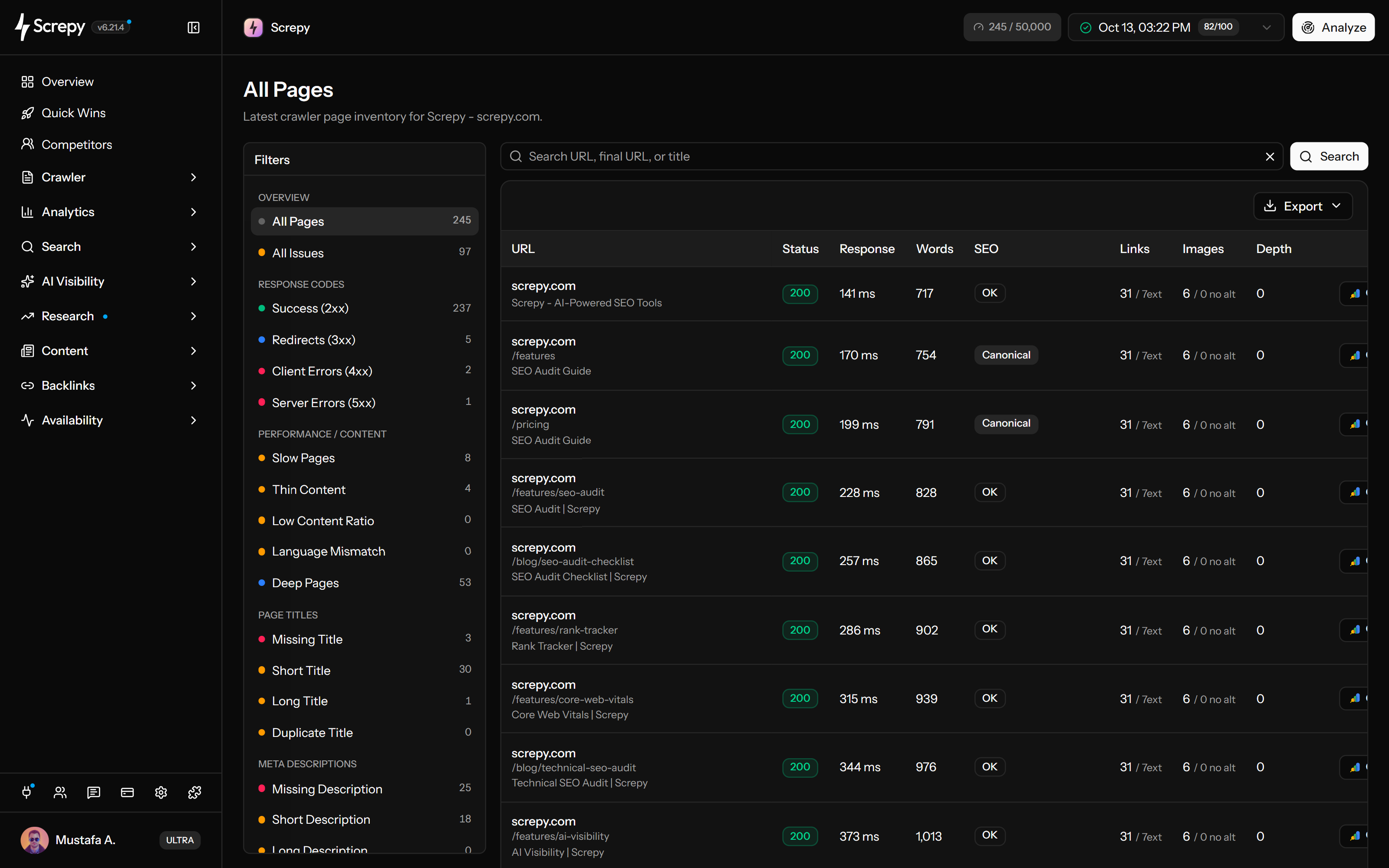The height and width of the screenshot is (868, 1389).
Task: Expand the Analytics menu chevron
Action: click(194, 212)
